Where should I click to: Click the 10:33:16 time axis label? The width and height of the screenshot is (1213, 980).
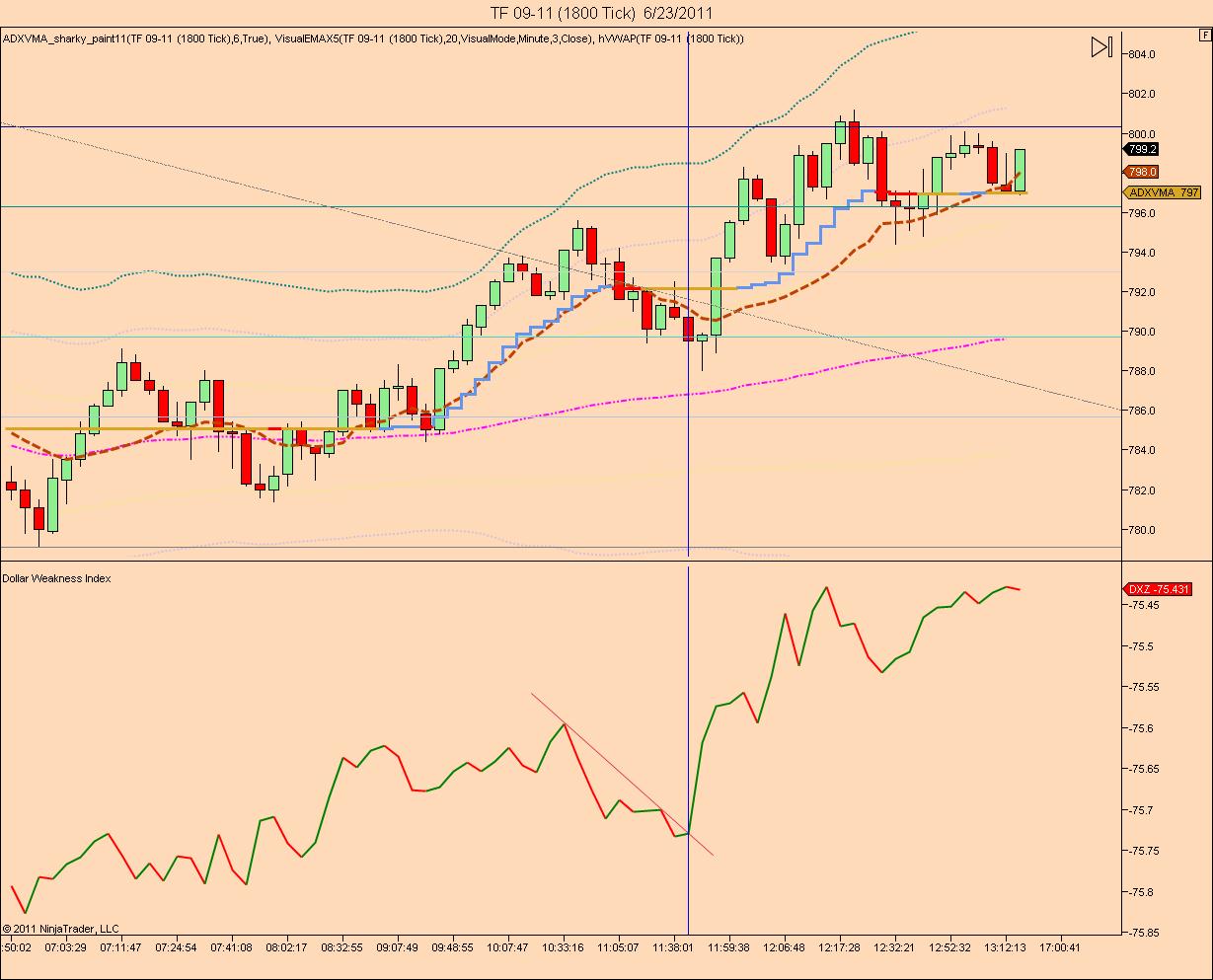pos(563,947)
